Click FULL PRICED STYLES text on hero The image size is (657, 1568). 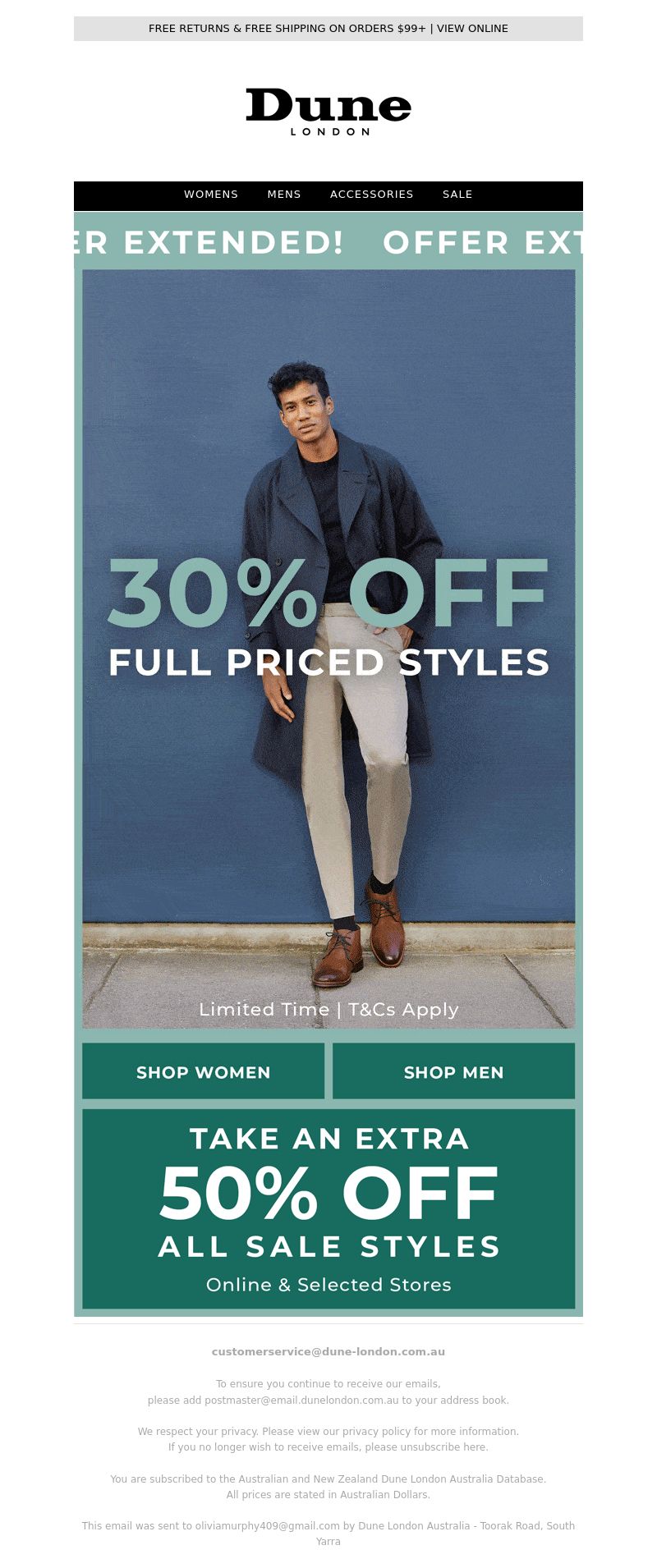point(328,663)
